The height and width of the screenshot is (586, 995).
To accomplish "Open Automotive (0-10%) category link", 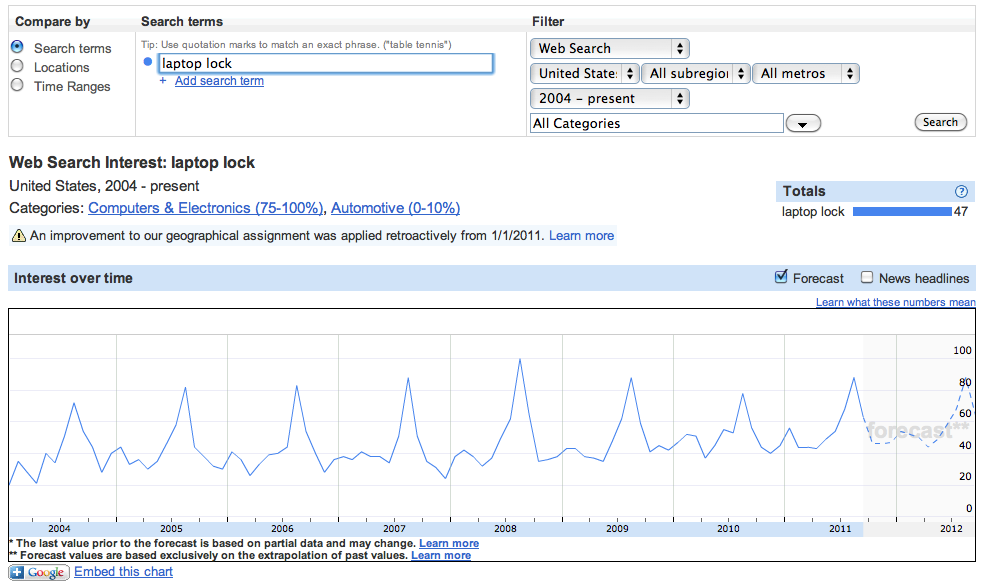I will [395, 208].
